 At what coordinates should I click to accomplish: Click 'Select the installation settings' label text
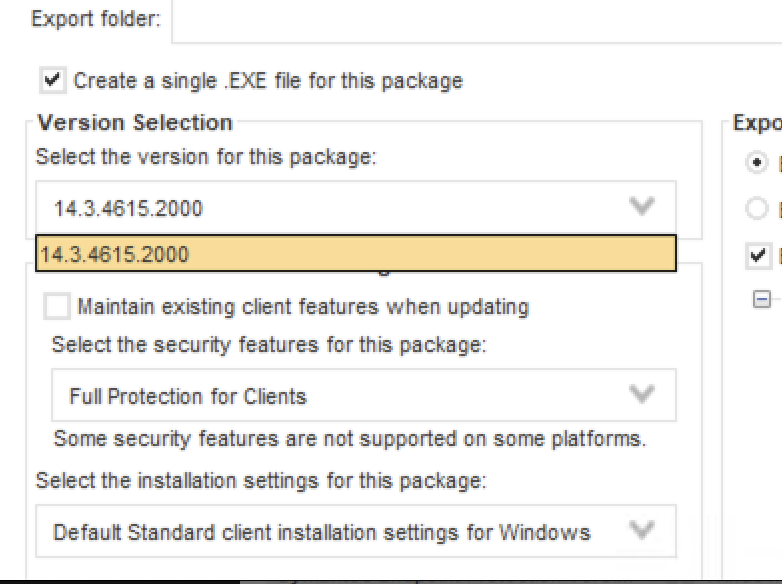(261, 481)
